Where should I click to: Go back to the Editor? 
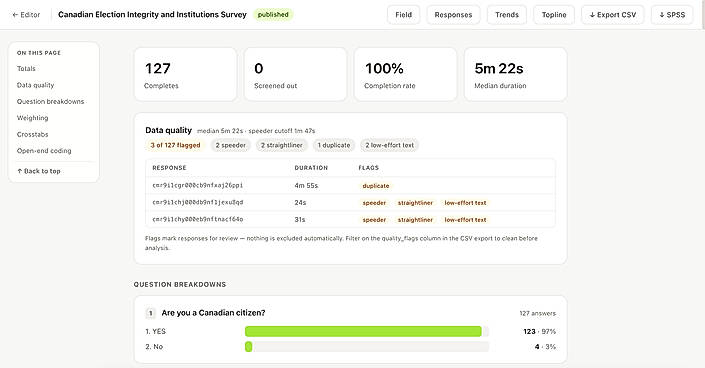coord(26,15)
